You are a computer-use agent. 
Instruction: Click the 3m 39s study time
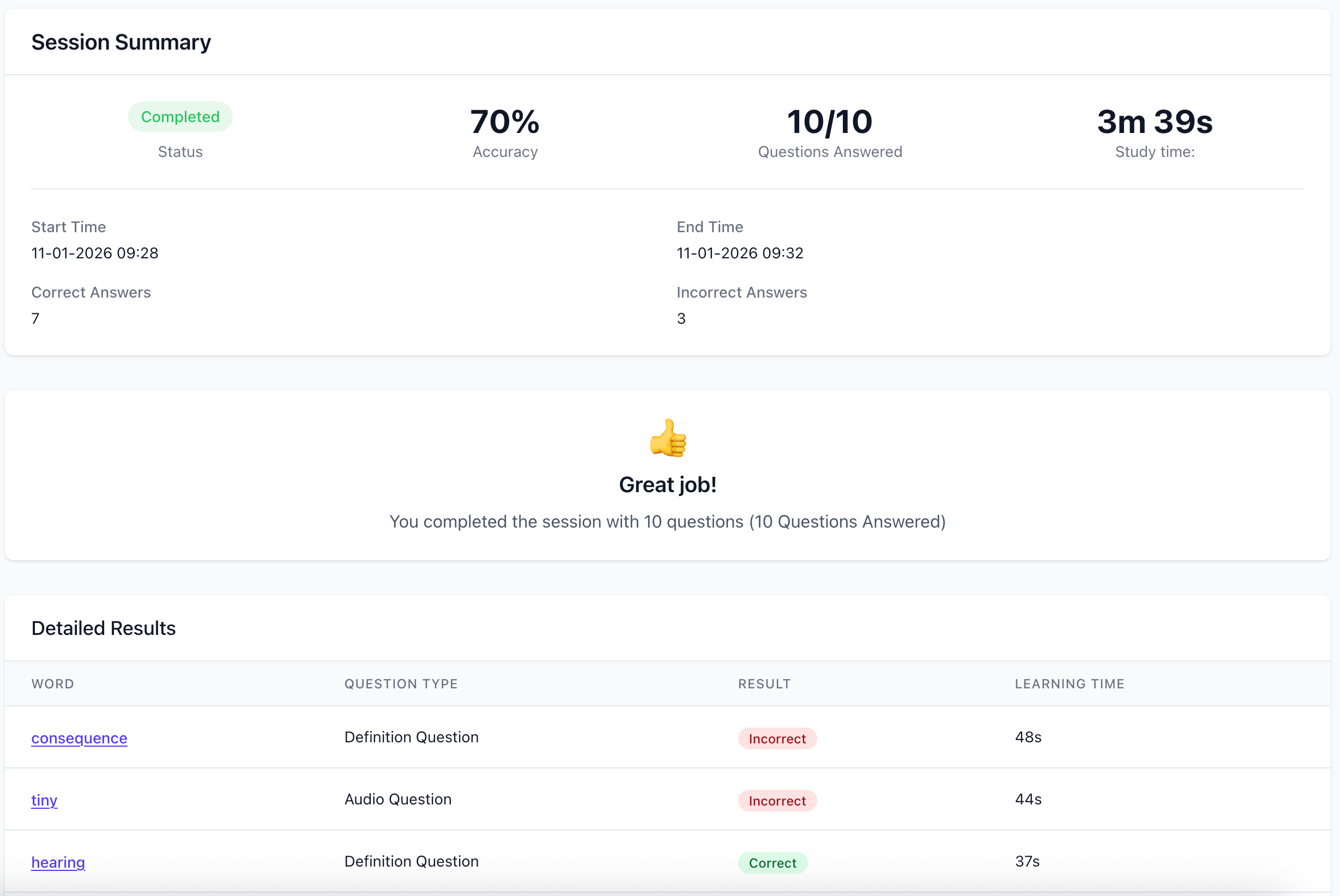[x=1154, y=122]
